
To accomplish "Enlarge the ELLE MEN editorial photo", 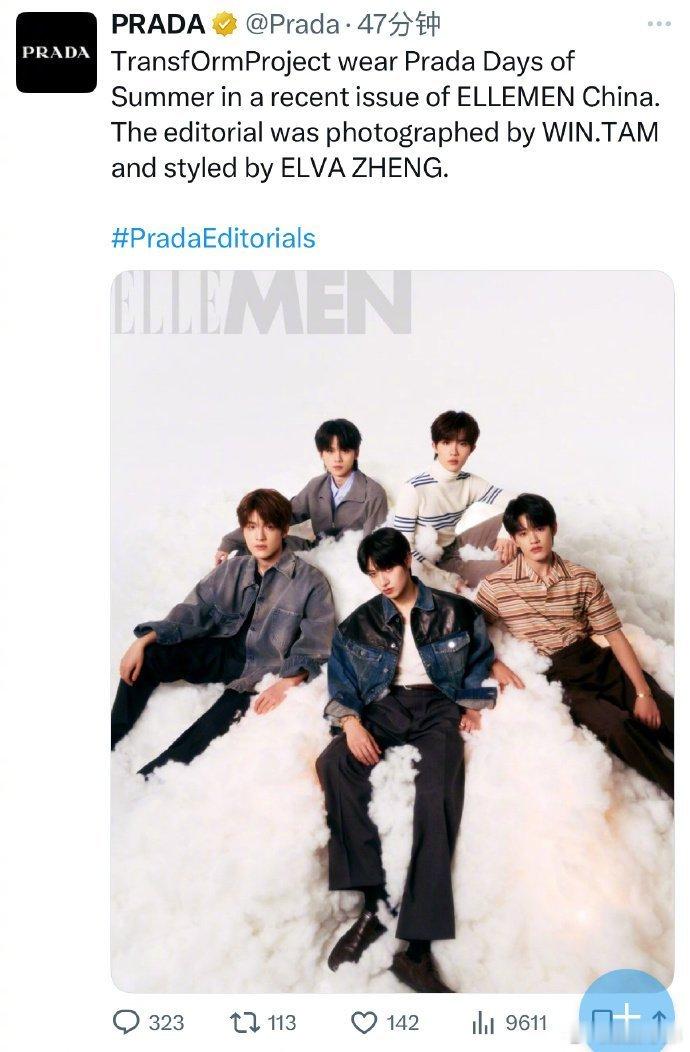I will pos(393,631).
